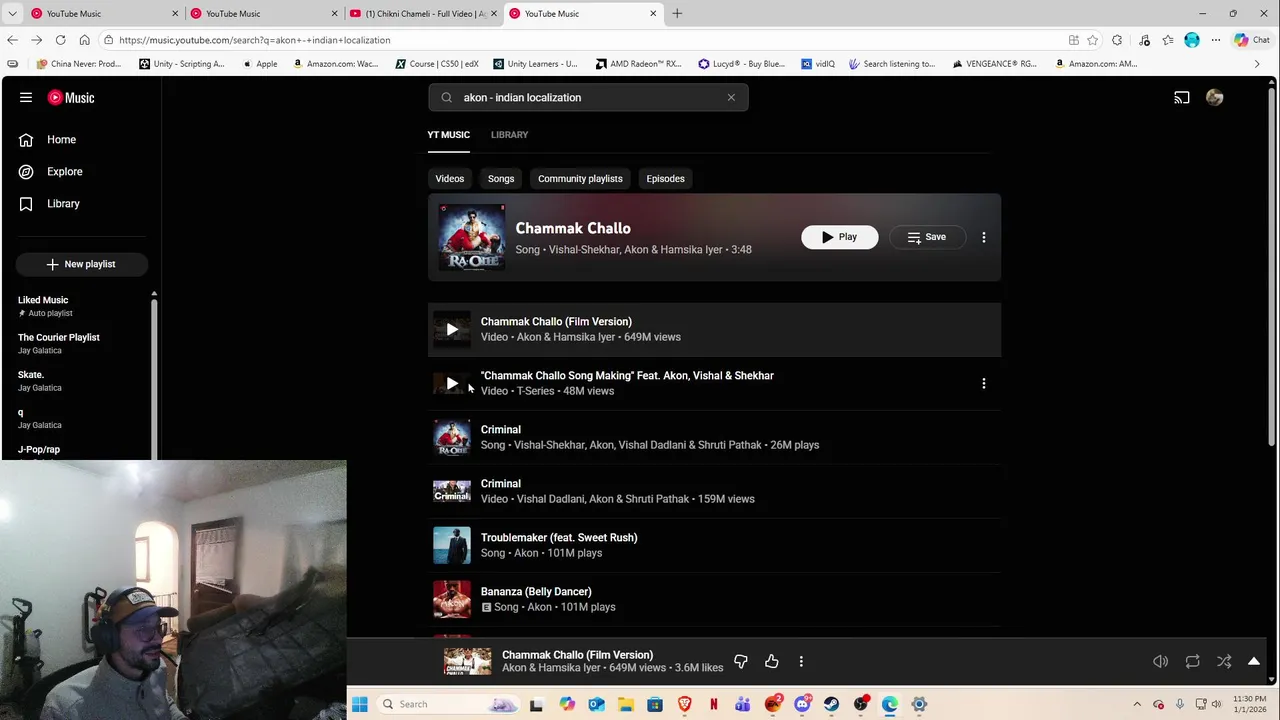Open the browser Settings and more menu
Viewport: 1280px width, 720px height.
coord(1216,40)
